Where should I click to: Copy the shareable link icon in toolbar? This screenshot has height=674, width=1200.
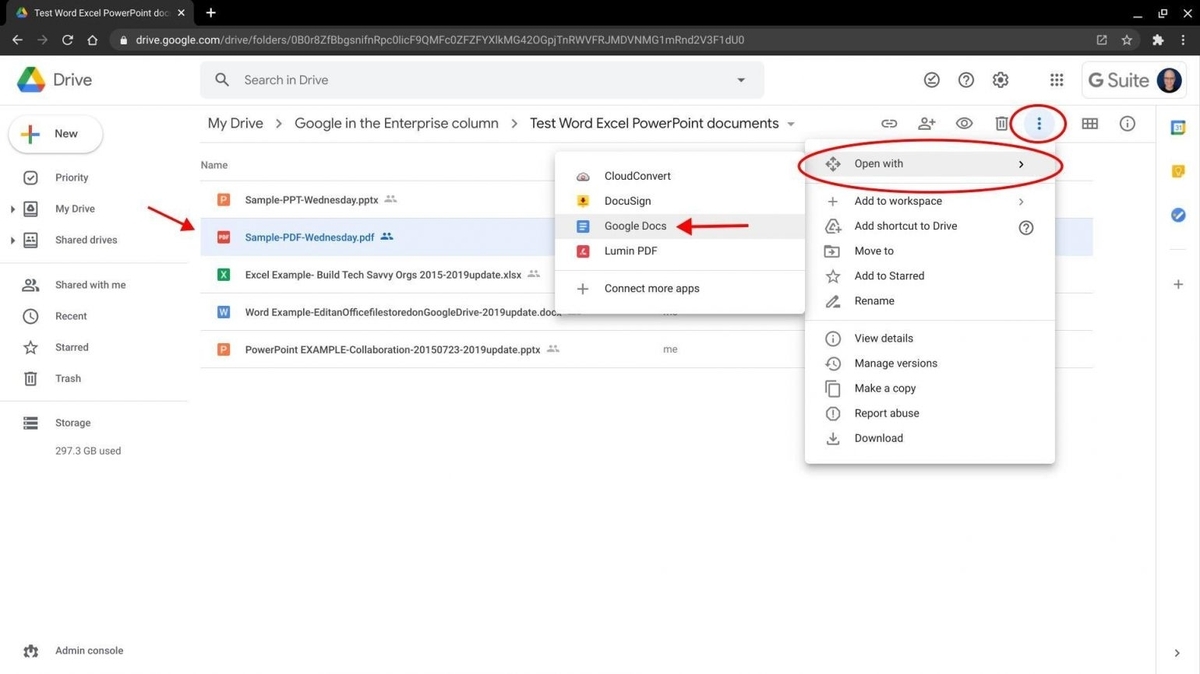pos(889,123)
